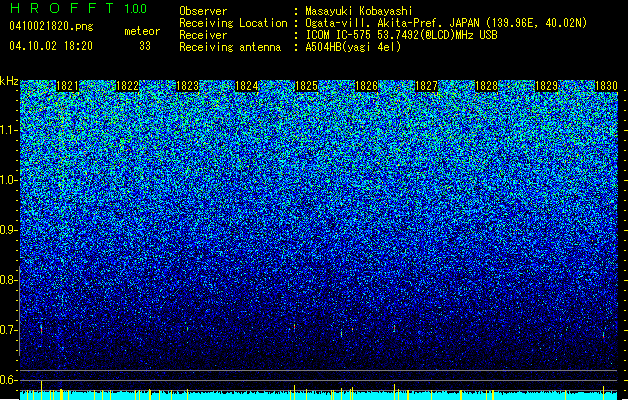Click the HROFFT 1.00 title text
629x400 pixels.
pyautogui.click(x=79, y=8)
